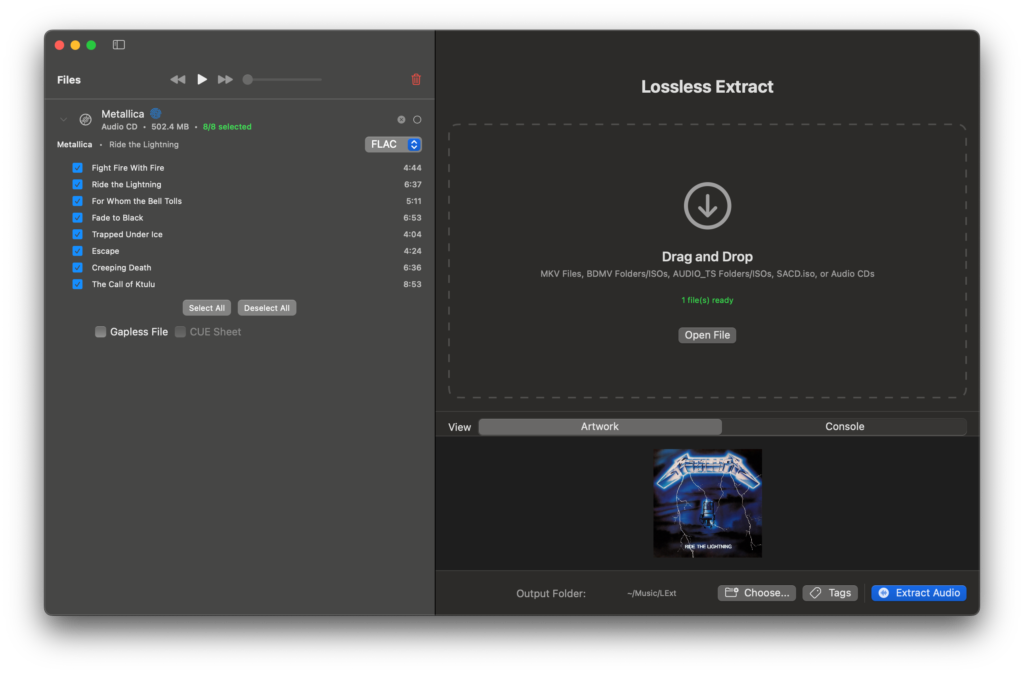Click the yellow minimize window button
Image resolution: width=1024 pixels, height=674 pixels.
point(75,45)
